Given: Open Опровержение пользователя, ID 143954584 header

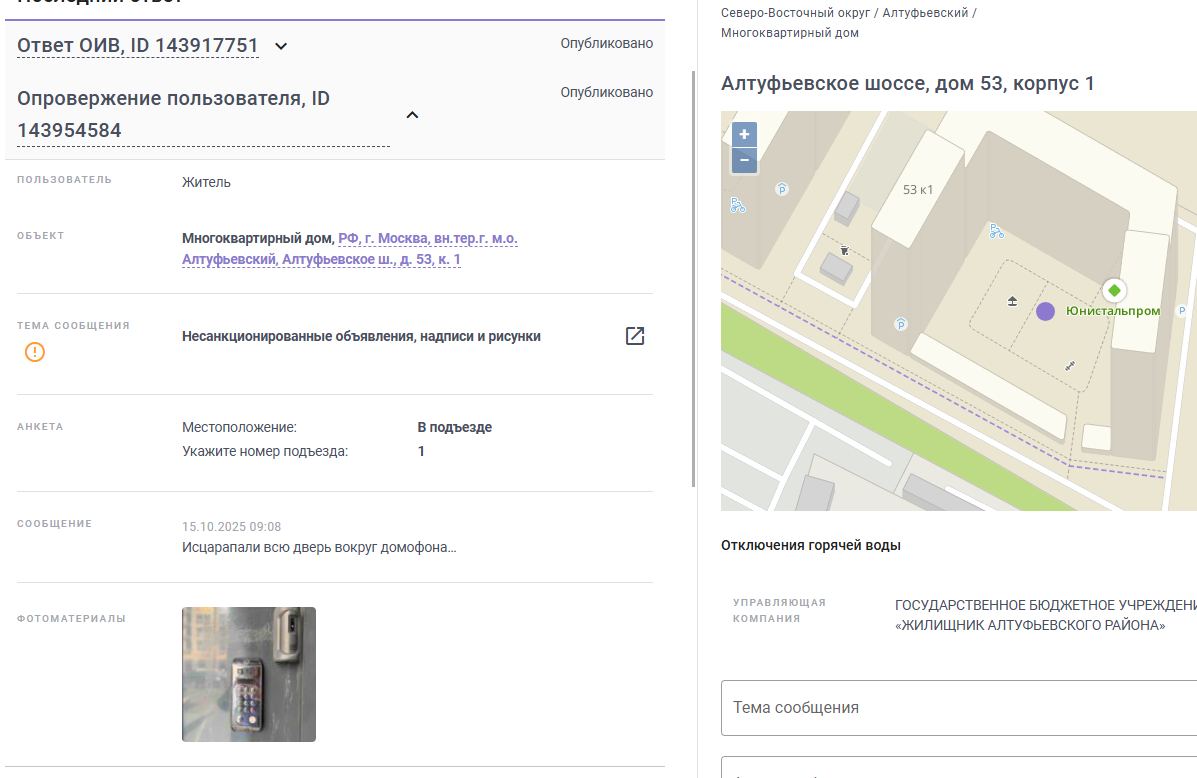Looking at the screenshot, I should tap(203, 115).
